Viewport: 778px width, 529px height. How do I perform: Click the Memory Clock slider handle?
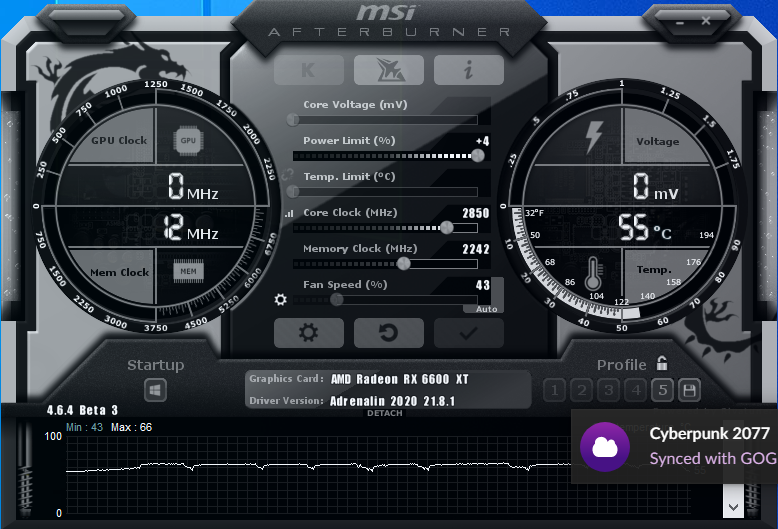coord(404,264)
